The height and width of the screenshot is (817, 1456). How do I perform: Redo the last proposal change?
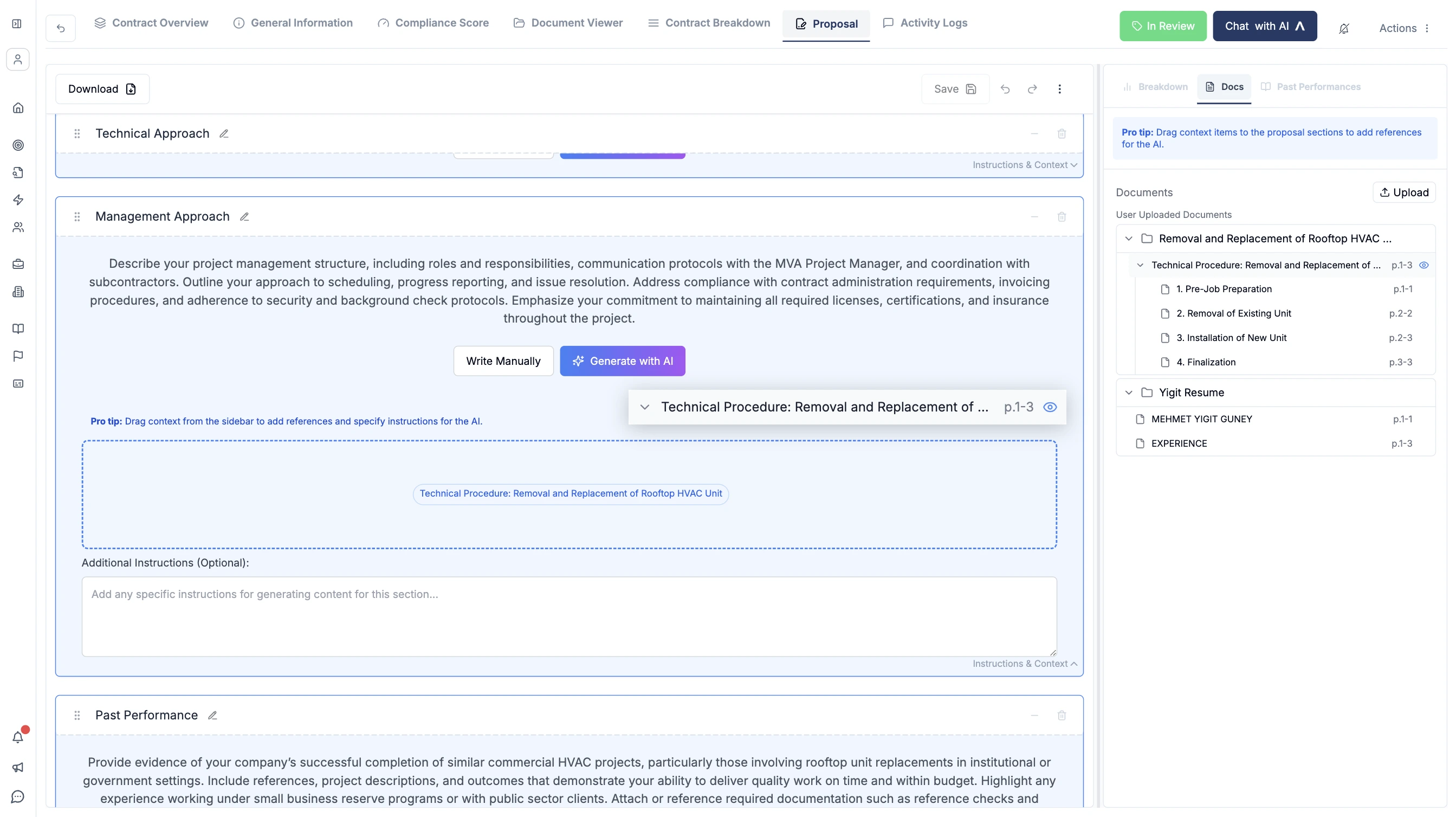pos(1032,89)
